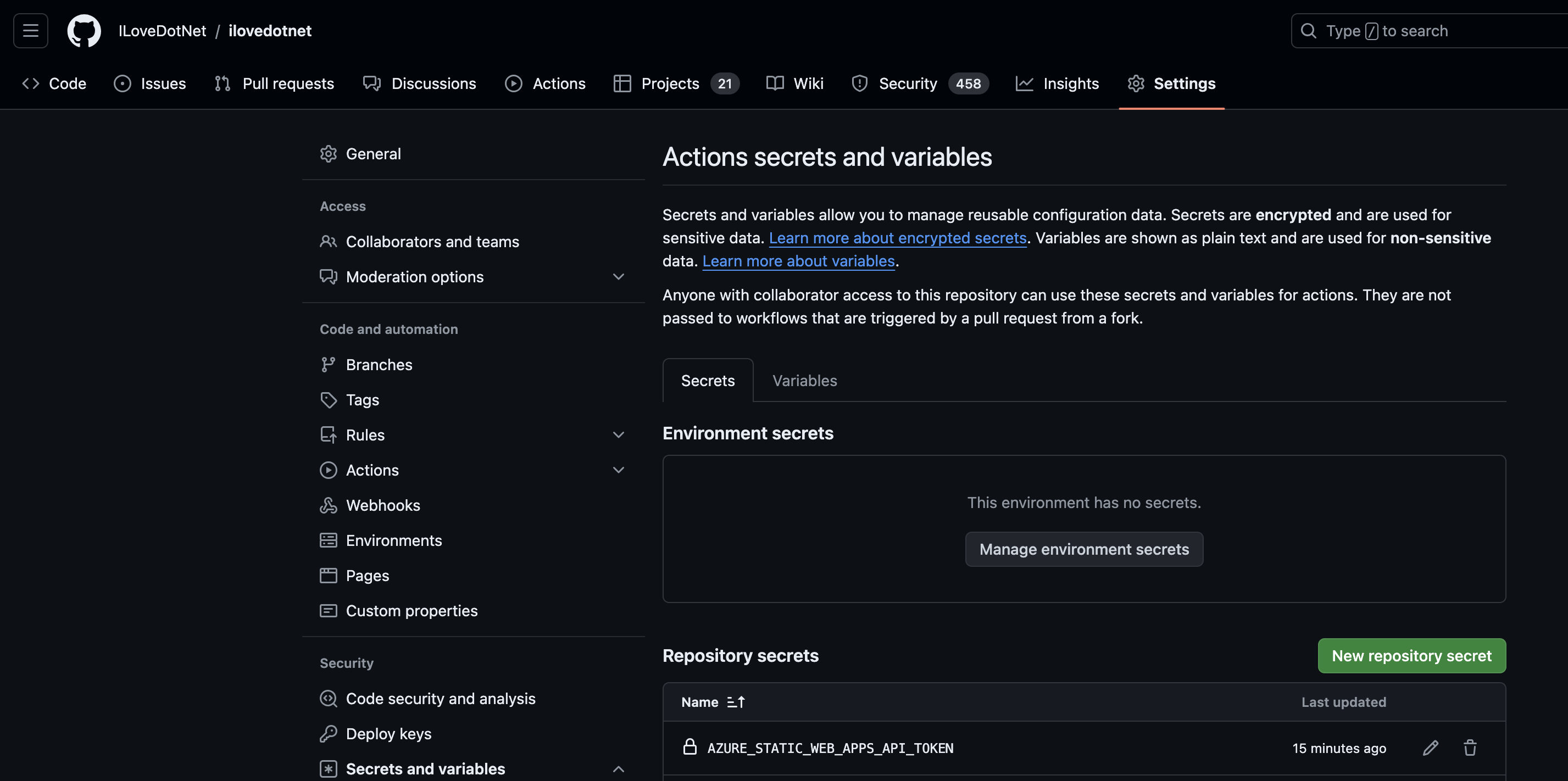Image resolution: width=1568 pixels, height=781 pixels.
Task: Click the Secrets and variables asterisk icon
Action: 329,769
